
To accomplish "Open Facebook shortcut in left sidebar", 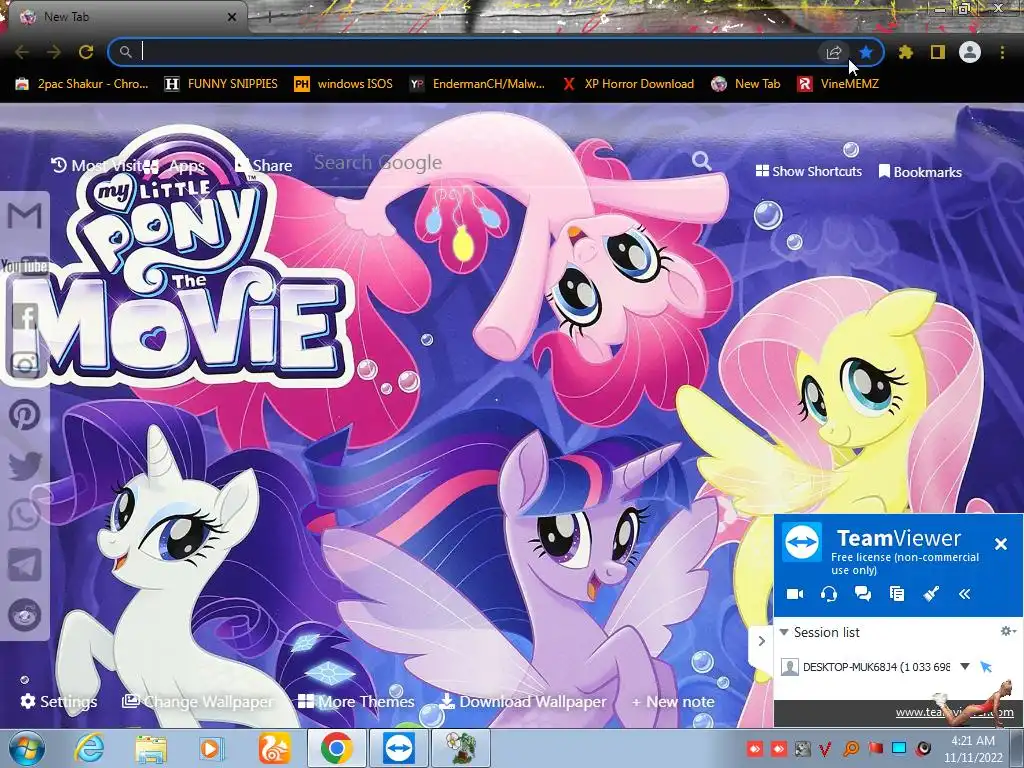I will pyautogui.click(x=25, y=317).
